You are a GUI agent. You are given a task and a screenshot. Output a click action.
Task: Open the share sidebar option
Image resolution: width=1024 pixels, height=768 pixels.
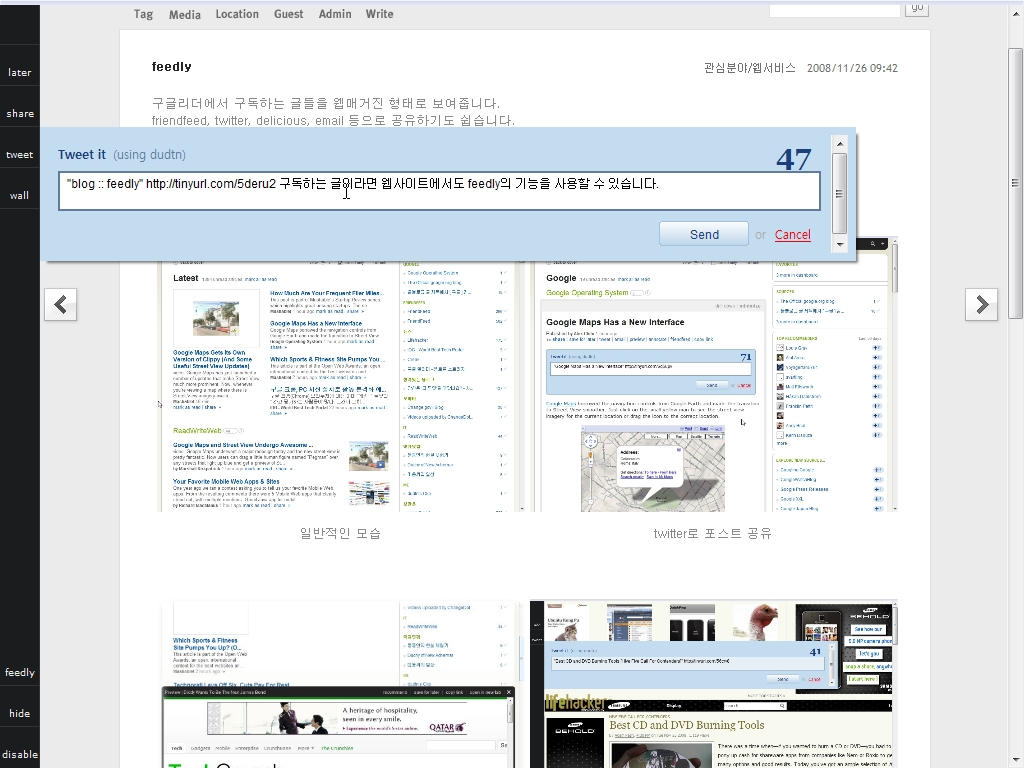(x=20, y=114)
